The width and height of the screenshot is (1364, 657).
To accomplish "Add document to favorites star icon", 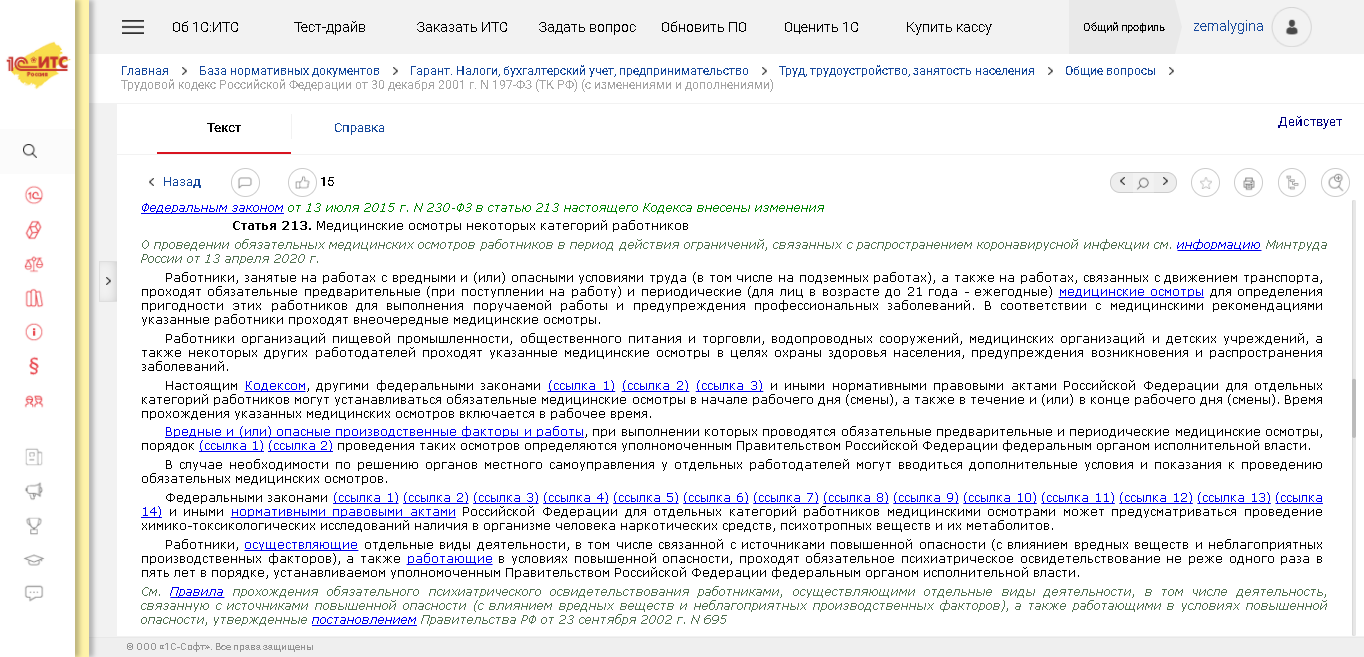I will click(1207, 183).
